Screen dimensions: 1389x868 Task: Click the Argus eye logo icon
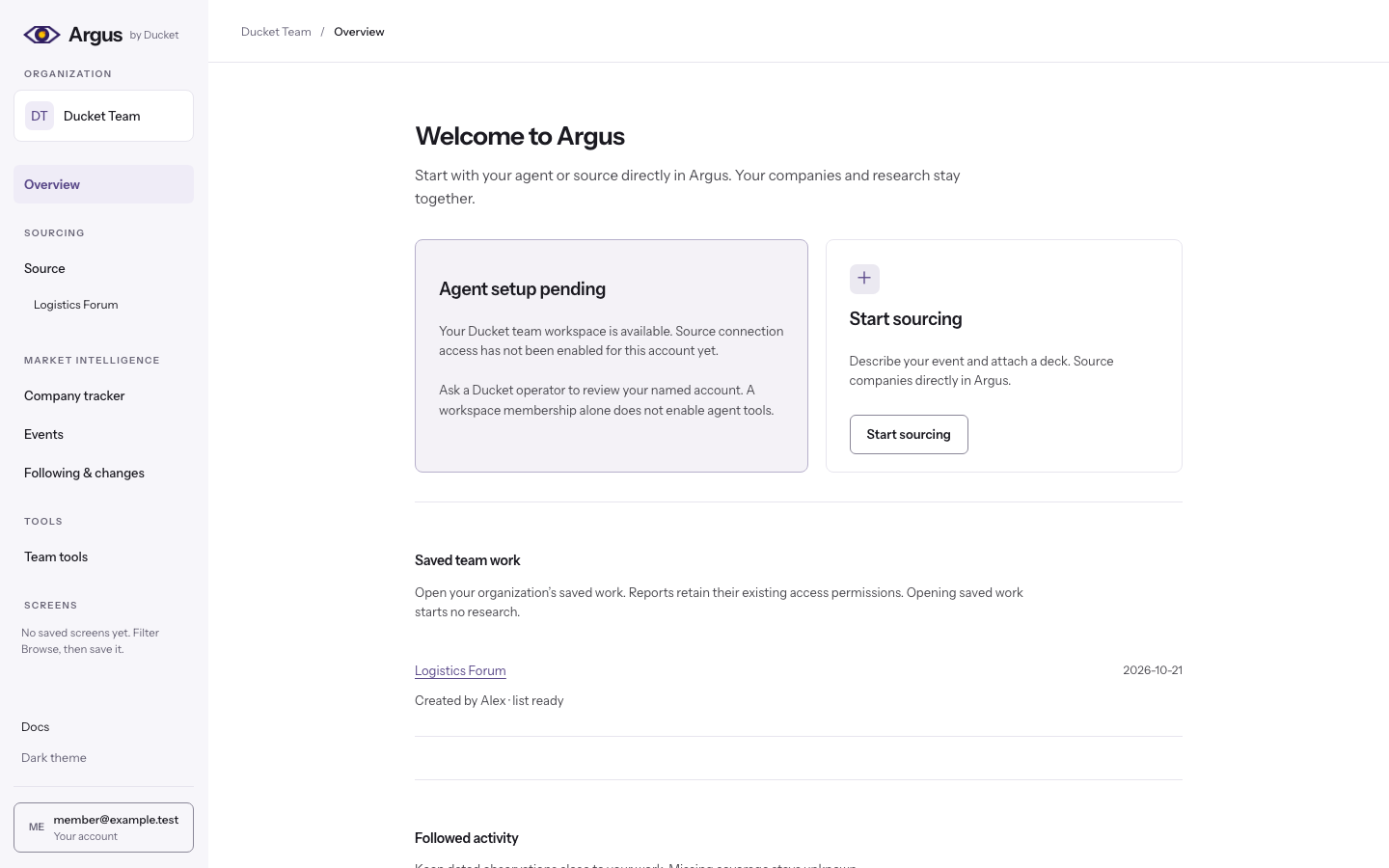point(41,35)
